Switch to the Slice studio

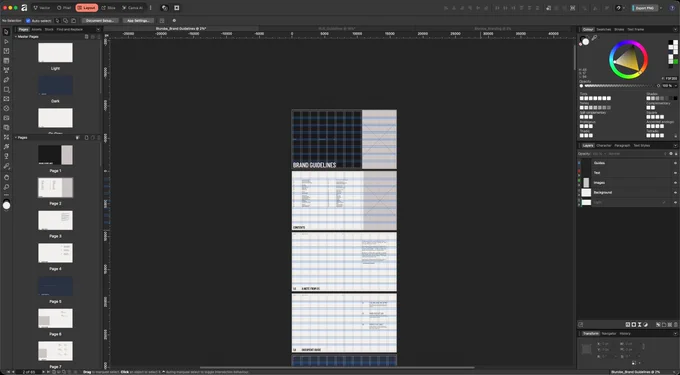pyautogui.click(x=109, y=8)
